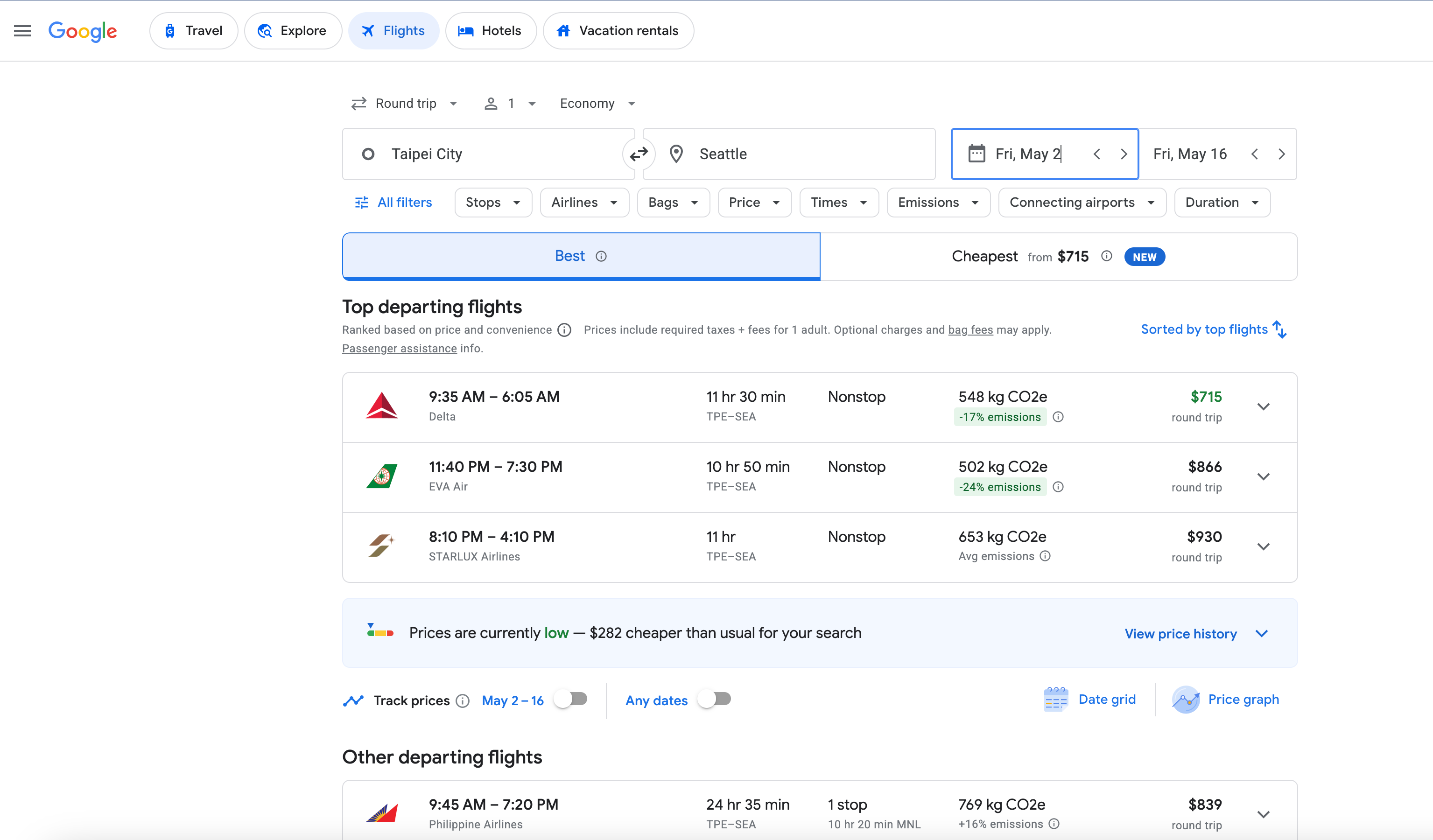Image resolution: width=1433 pixels, height=840 pixels.
Task: Click the Sorted by top flights arrows icon
Action: (1279, 329)
